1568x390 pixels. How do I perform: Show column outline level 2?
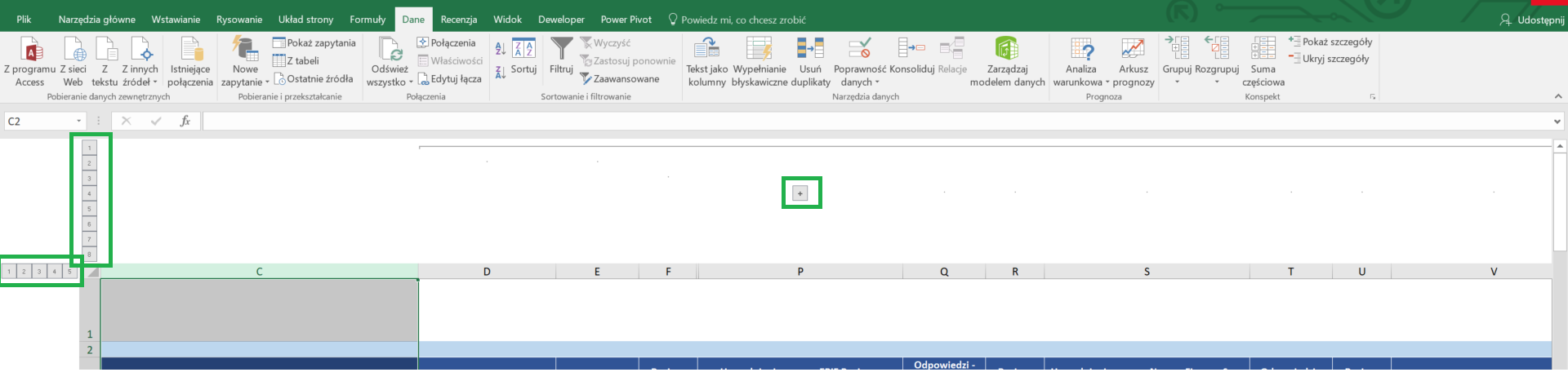[90, 163]
